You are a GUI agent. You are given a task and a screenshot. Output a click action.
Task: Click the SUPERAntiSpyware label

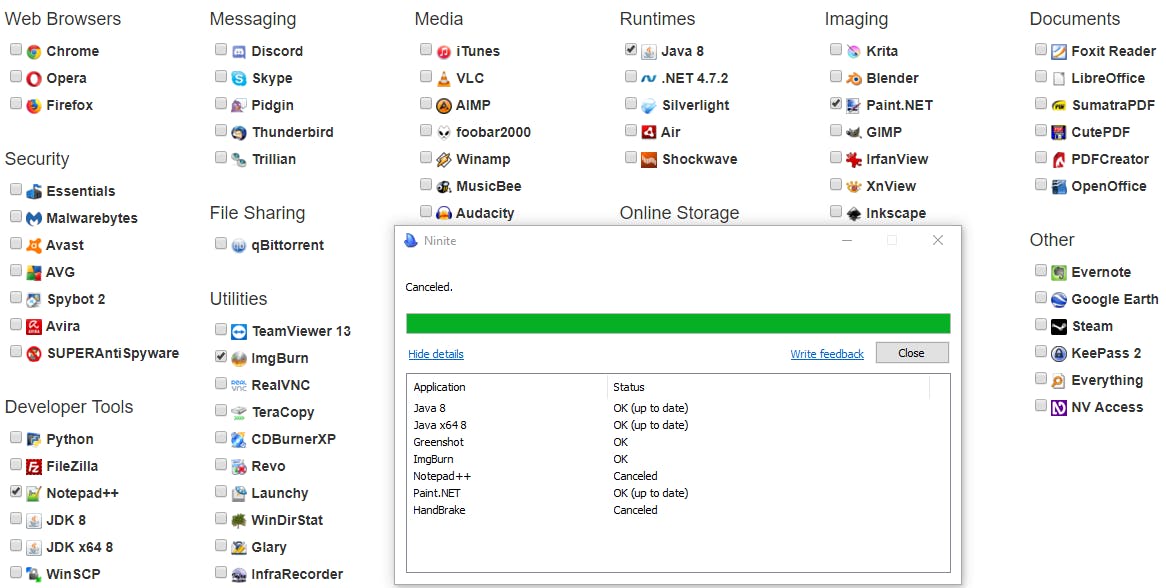(113, 354)
